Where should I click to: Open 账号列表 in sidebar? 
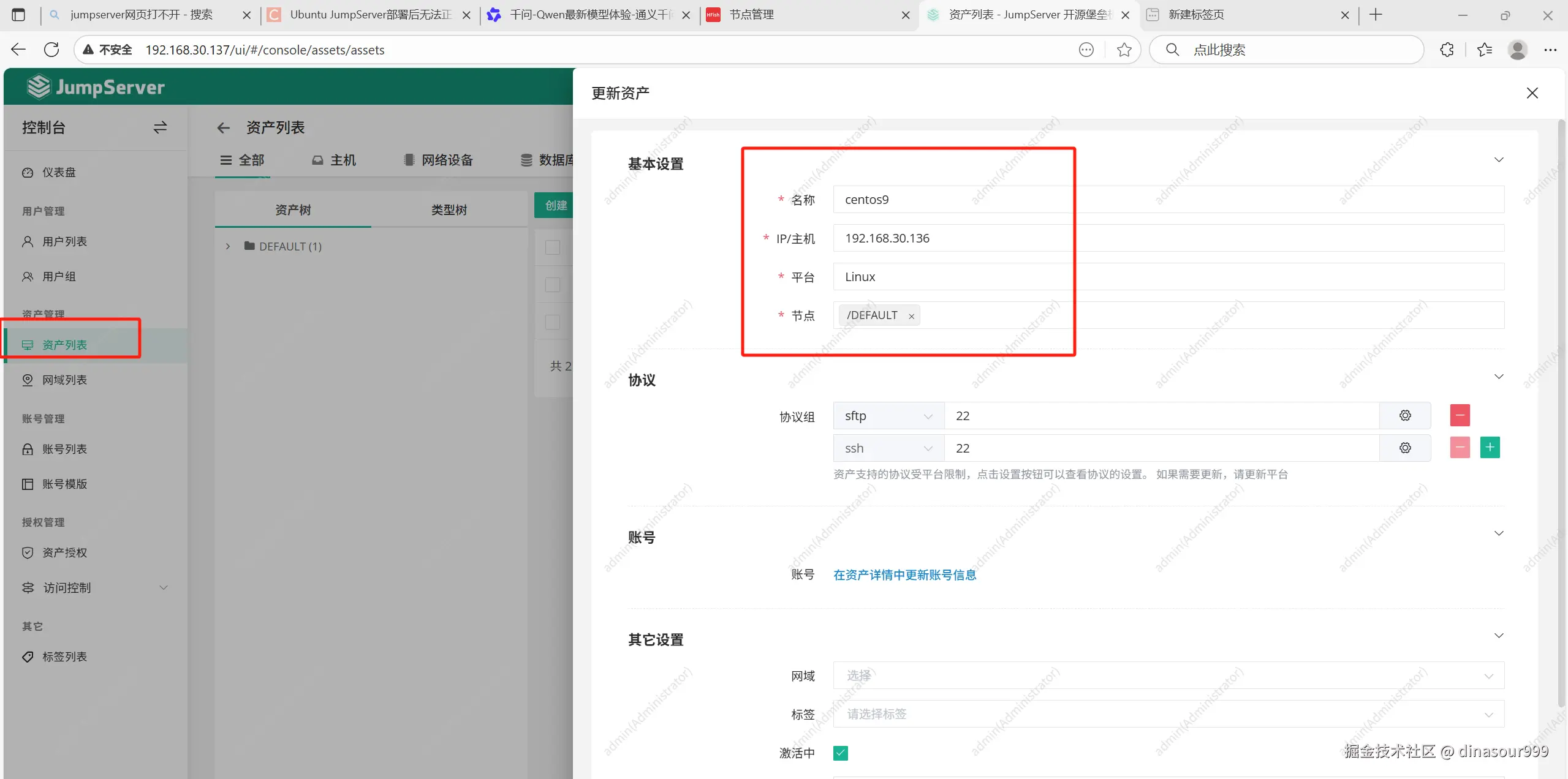[x=64, y=449]
